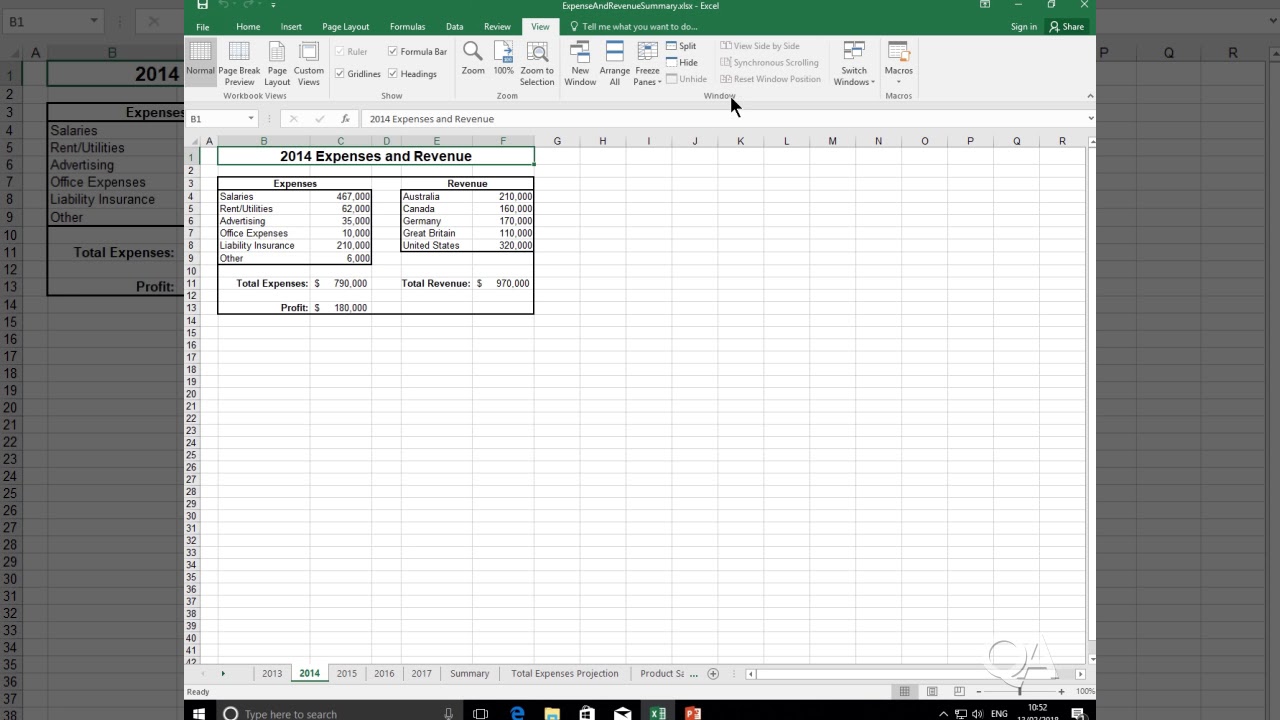
Task: Launch PowerPoint from Windows taskbar
Action: coord(693,713)
